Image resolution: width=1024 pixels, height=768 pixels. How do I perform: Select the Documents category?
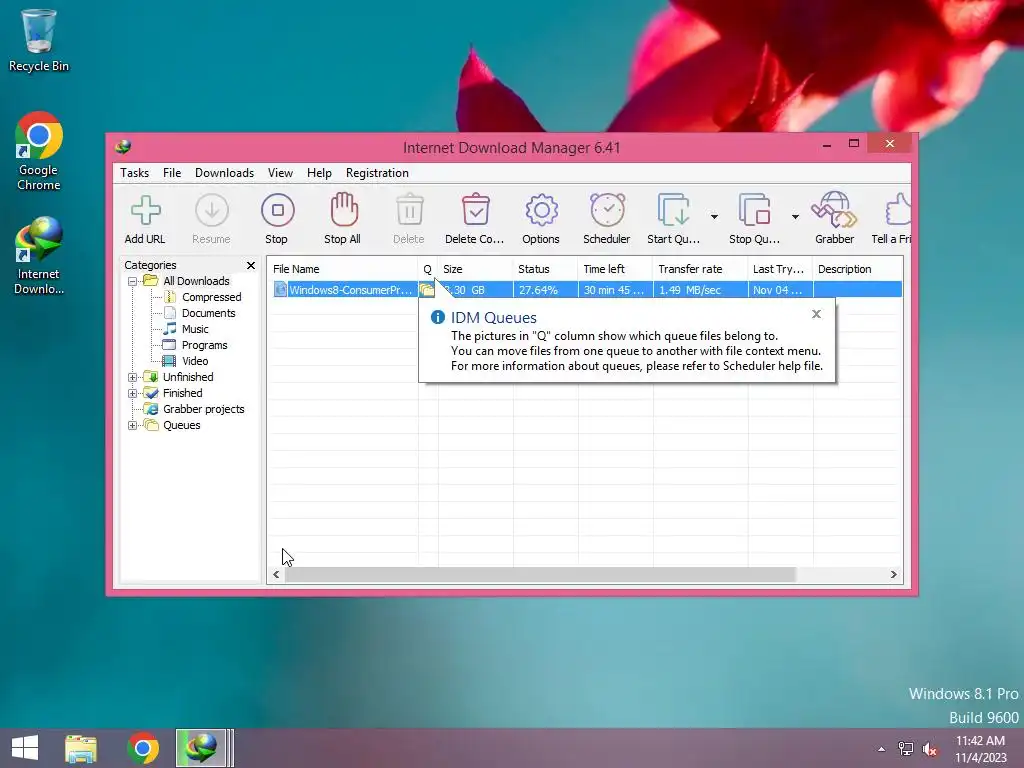point(208,313)
